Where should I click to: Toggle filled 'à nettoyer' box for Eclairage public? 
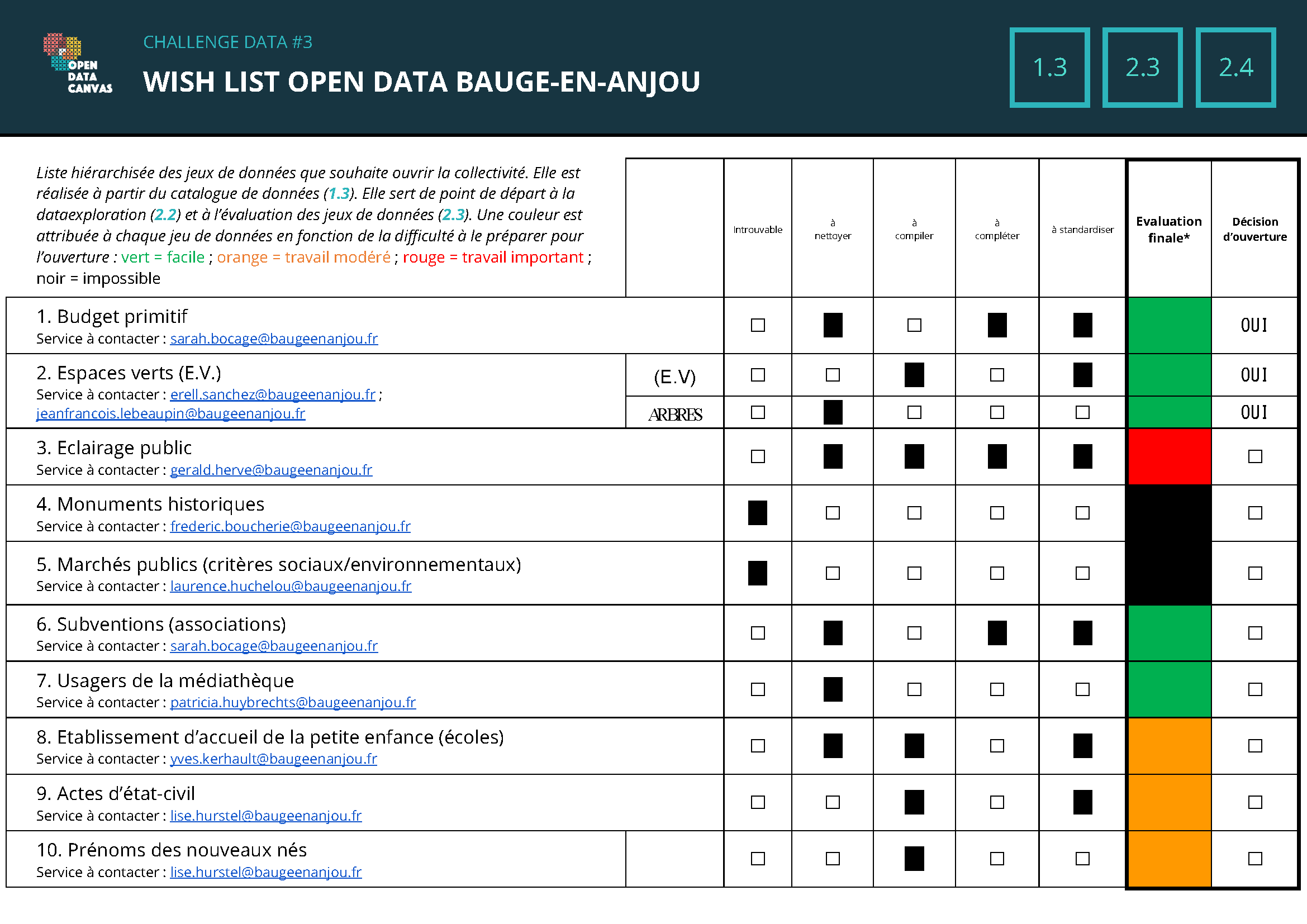[833, 457]
